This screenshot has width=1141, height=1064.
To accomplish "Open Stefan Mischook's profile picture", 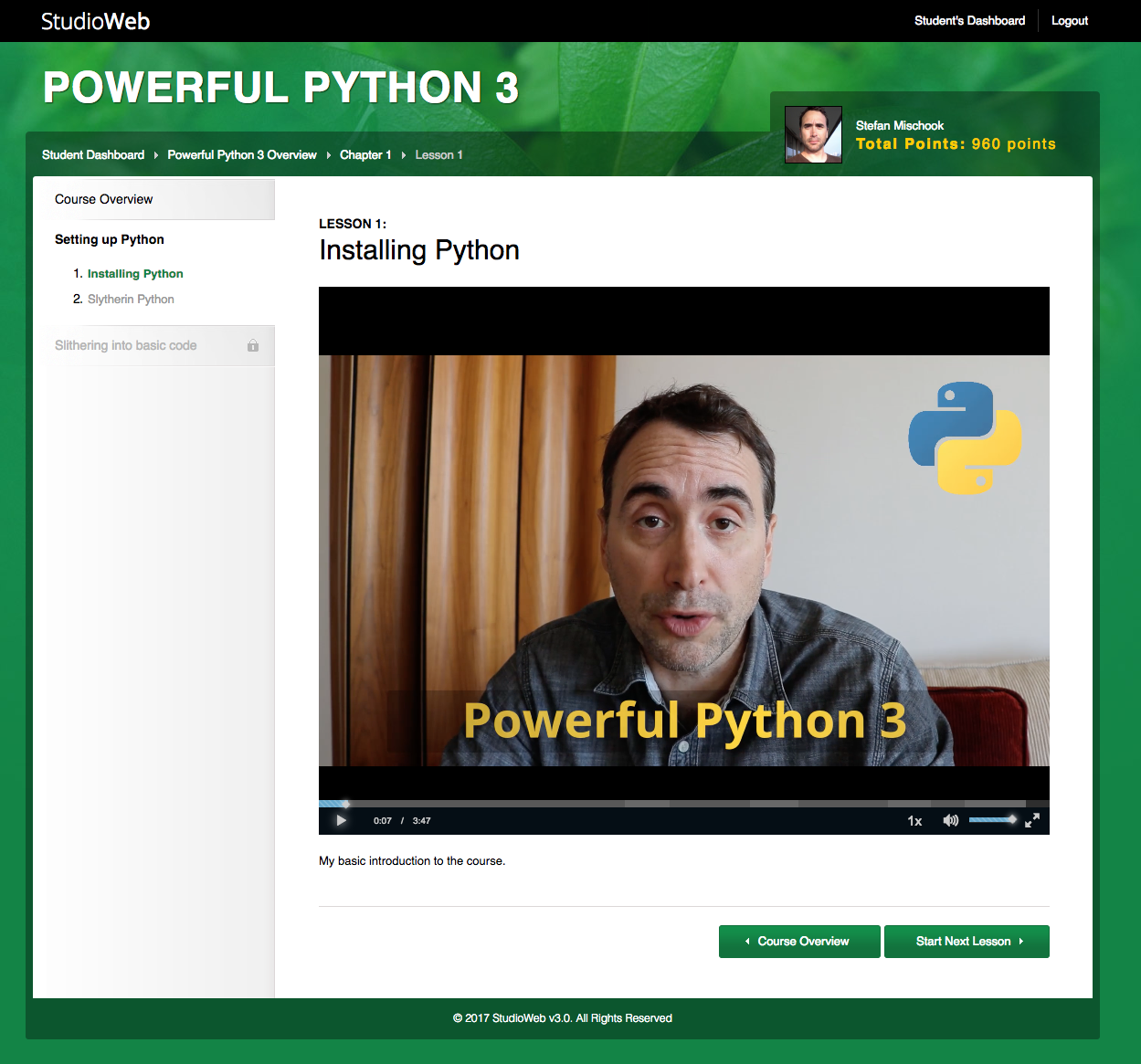I will click(812, 133).
